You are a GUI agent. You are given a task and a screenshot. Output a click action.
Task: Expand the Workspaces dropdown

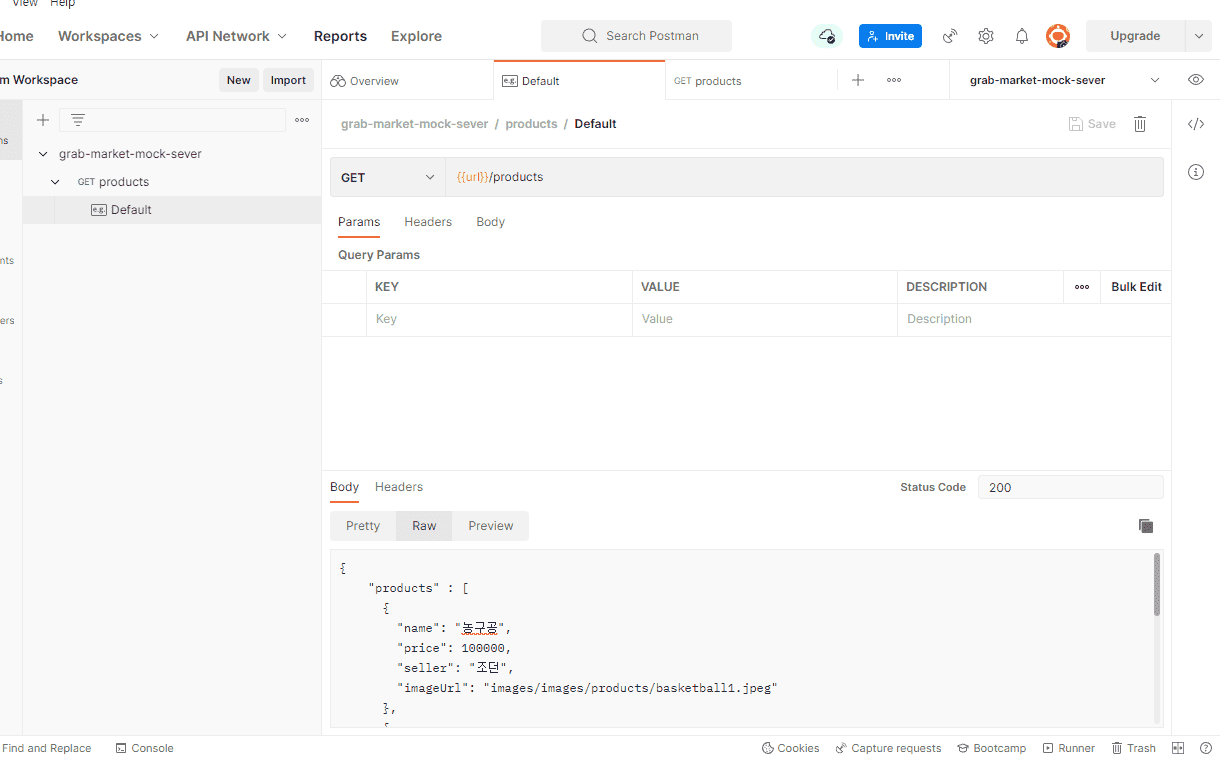[108, 36]
